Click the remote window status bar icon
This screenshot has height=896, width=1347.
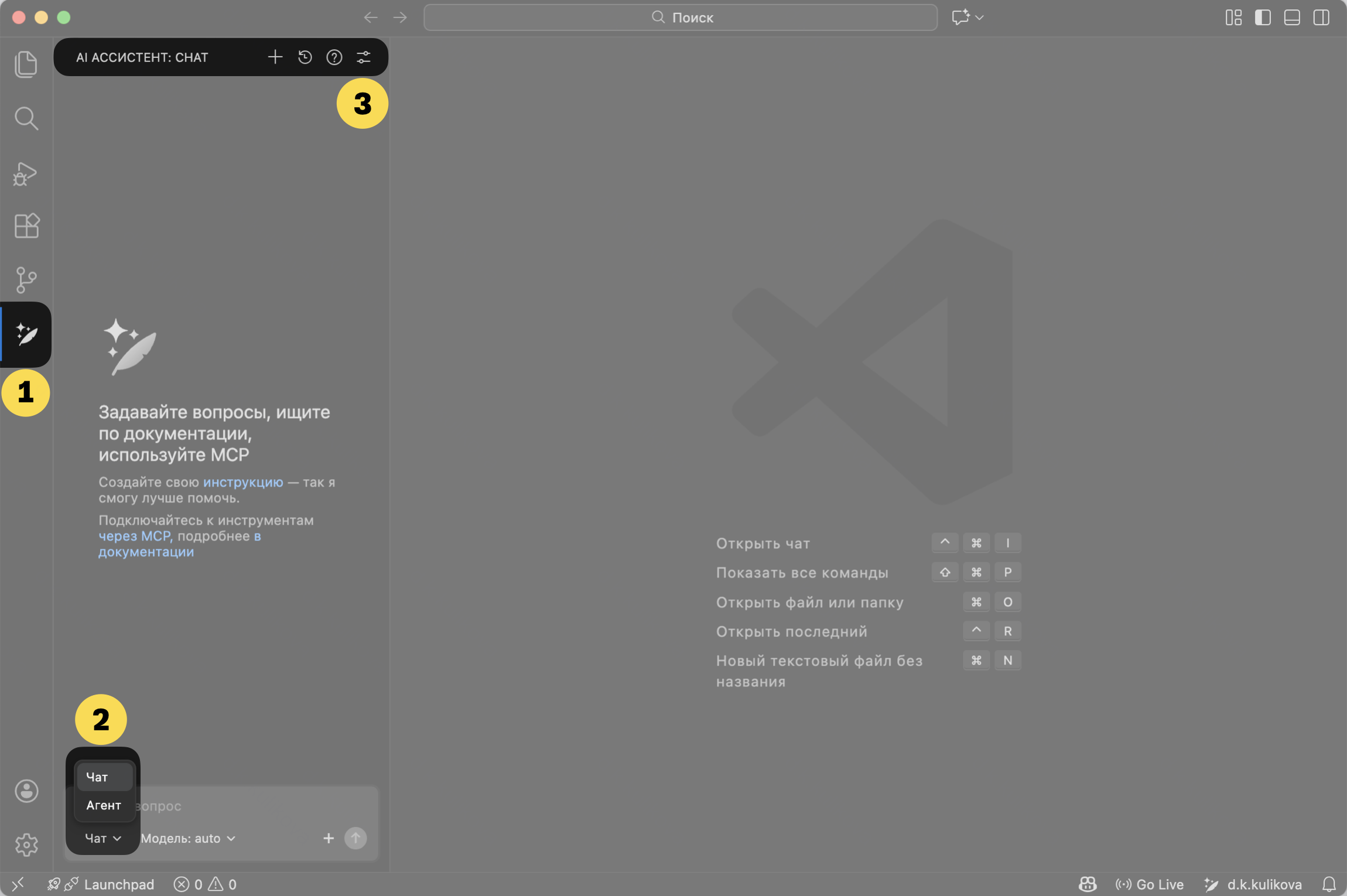tap(18, 884)
